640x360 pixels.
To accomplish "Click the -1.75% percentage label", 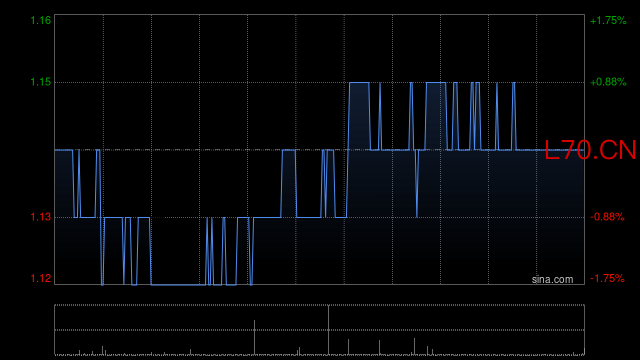I will coord(607,278).
